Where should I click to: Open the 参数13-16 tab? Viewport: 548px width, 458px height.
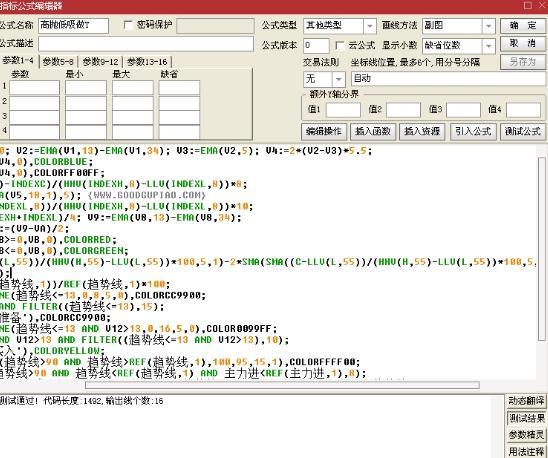point(147,62)
